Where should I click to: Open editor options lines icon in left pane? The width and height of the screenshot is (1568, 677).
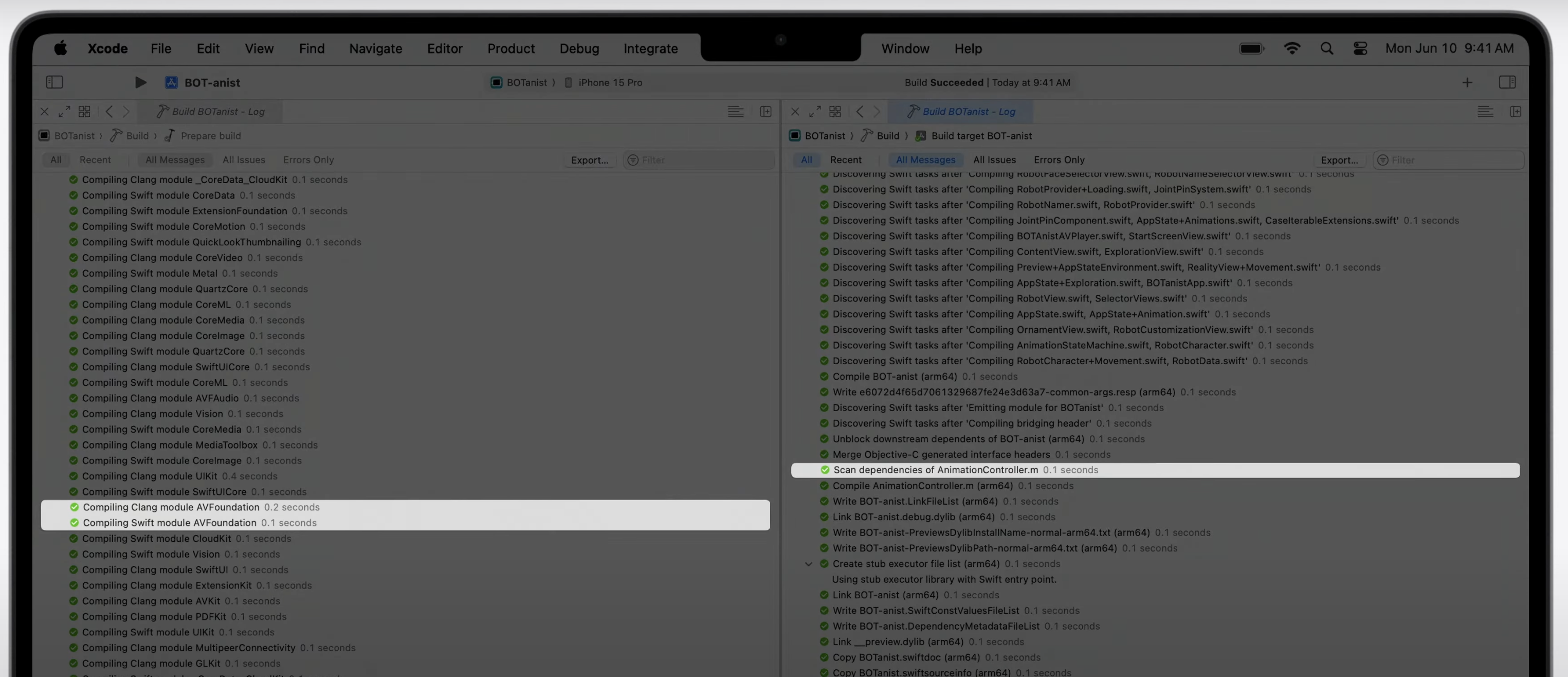point(735,112)
